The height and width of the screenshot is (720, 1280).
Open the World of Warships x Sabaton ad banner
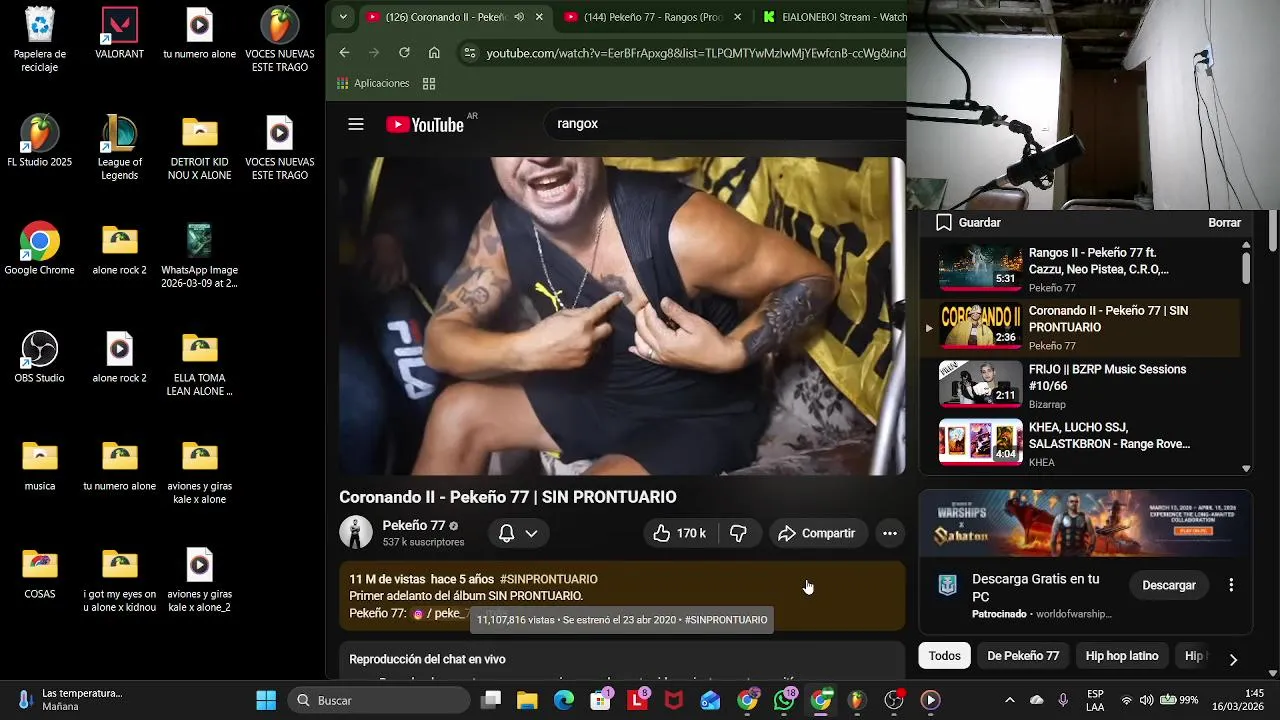1085,524
